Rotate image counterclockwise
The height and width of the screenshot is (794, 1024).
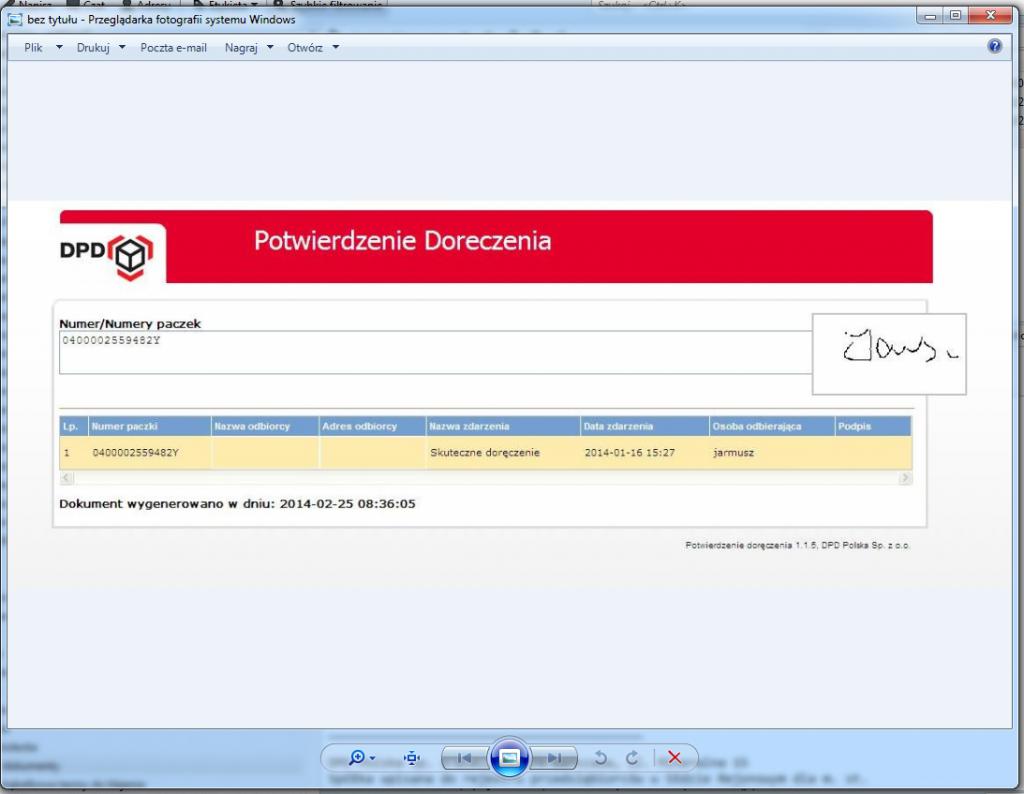[x=601, y=758]
